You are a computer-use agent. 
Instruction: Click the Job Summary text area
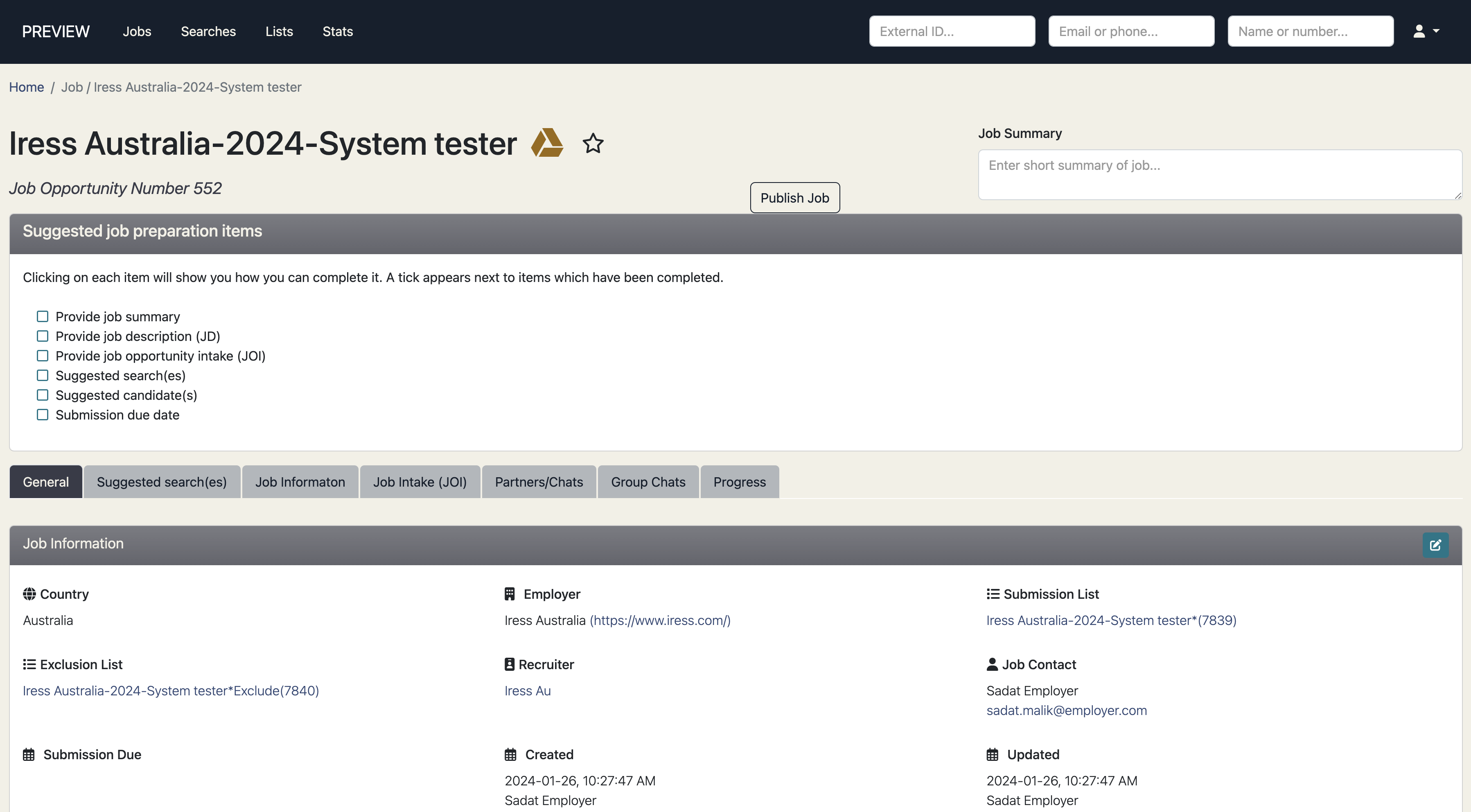click(x=1219, y=174)
